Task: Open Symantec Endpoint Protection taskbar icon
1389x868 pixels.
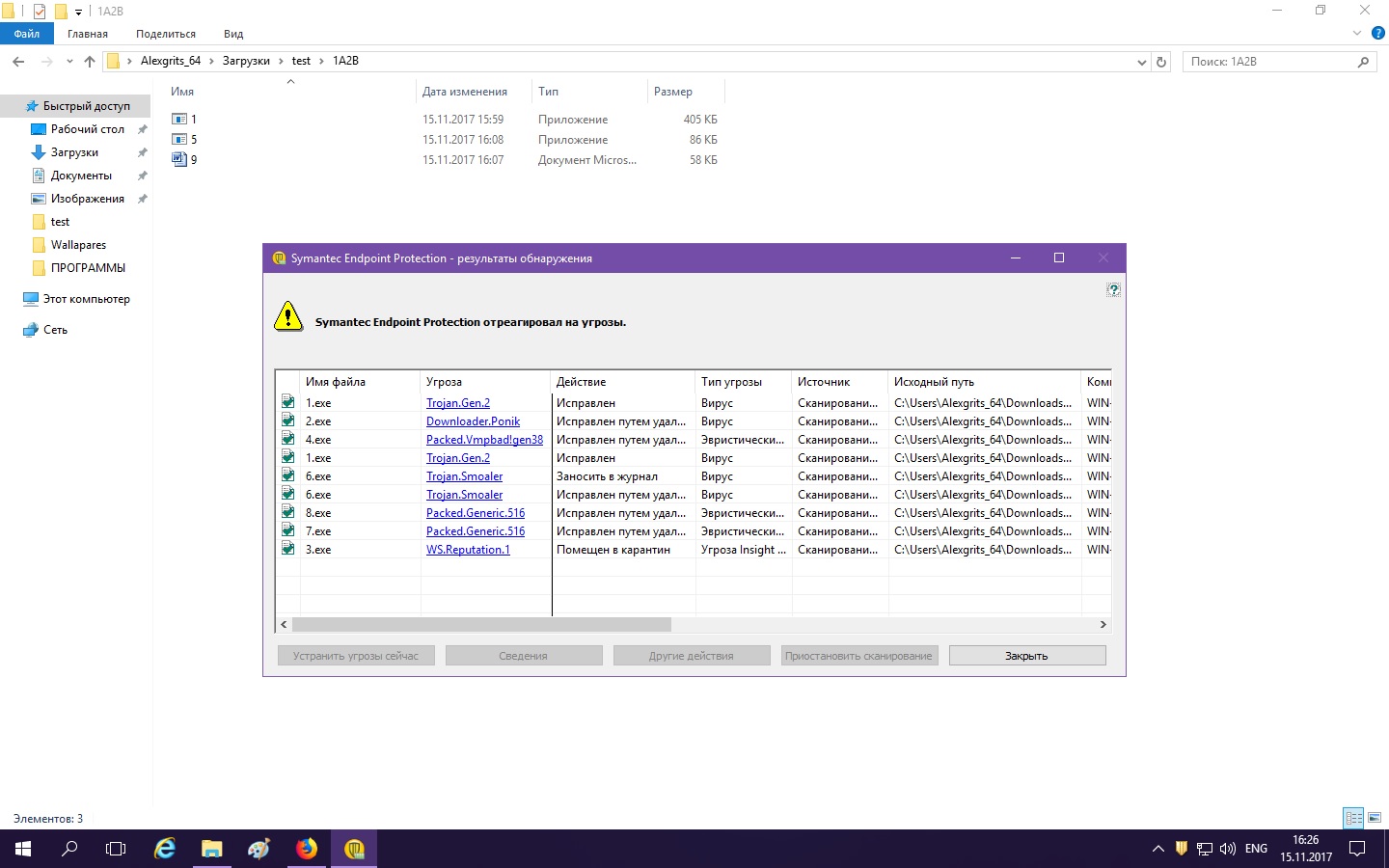Action: tap(354, 849)
